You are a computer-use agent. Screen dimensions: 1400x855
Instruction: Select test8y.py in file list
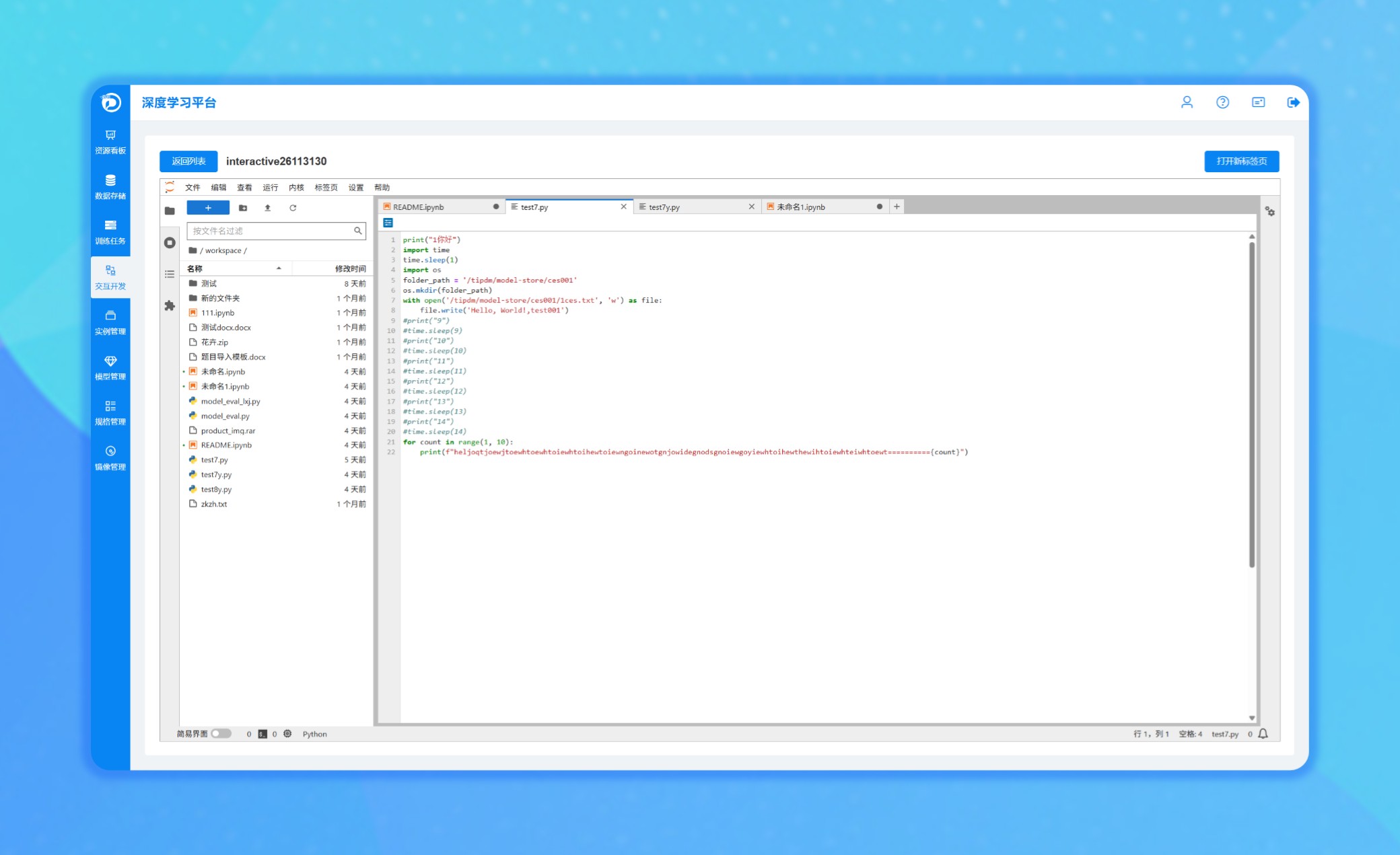click(x=276, y=489)
